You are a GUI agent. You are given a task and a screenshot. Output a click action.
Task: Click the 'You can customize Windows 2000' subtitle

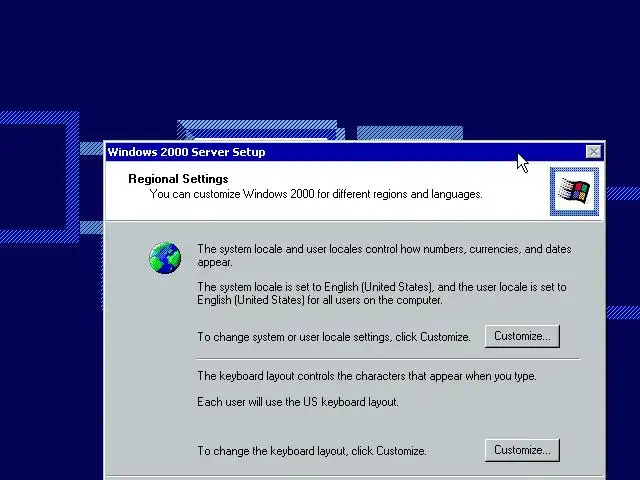click(x=316, y=194)
